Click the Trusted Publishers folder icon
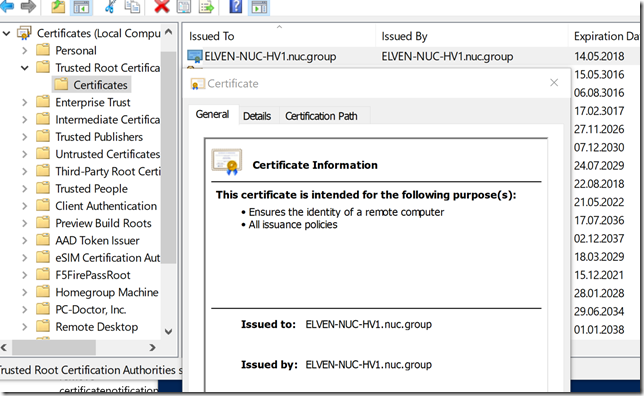This screenshot has width=644, height=396. 43,136
